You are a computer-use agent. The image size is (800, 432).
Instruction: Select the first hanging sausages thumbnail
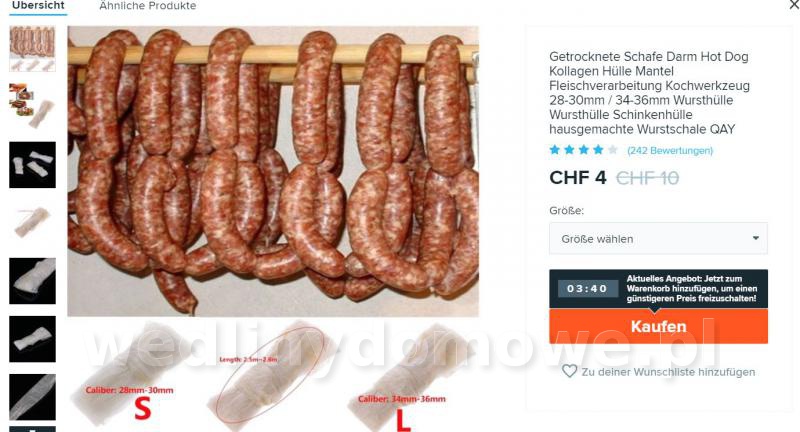33,48
